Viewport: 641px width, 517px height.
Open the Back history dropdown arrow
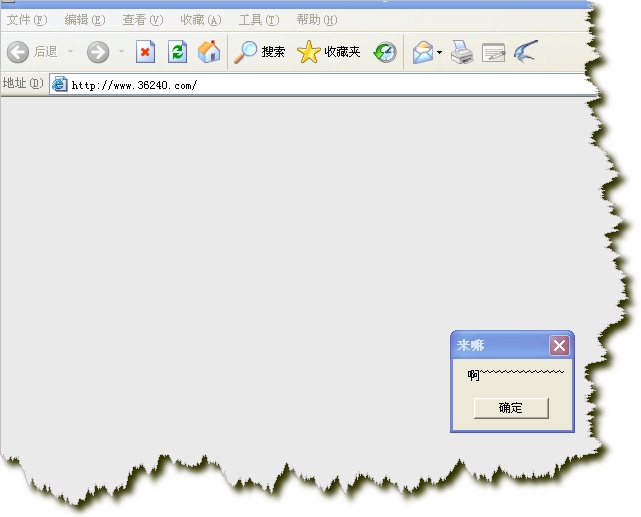point(70,51)
